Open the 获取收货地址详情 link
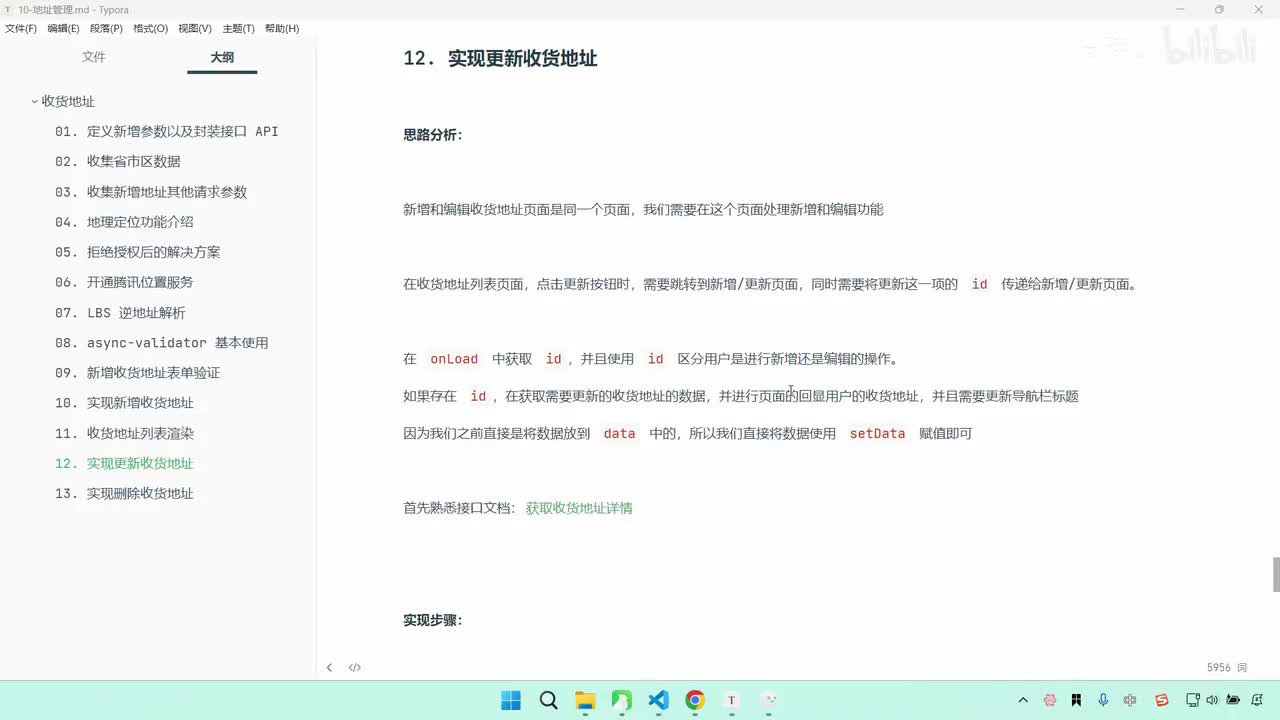The image size is (1280, 720). (x=579, y=508)
